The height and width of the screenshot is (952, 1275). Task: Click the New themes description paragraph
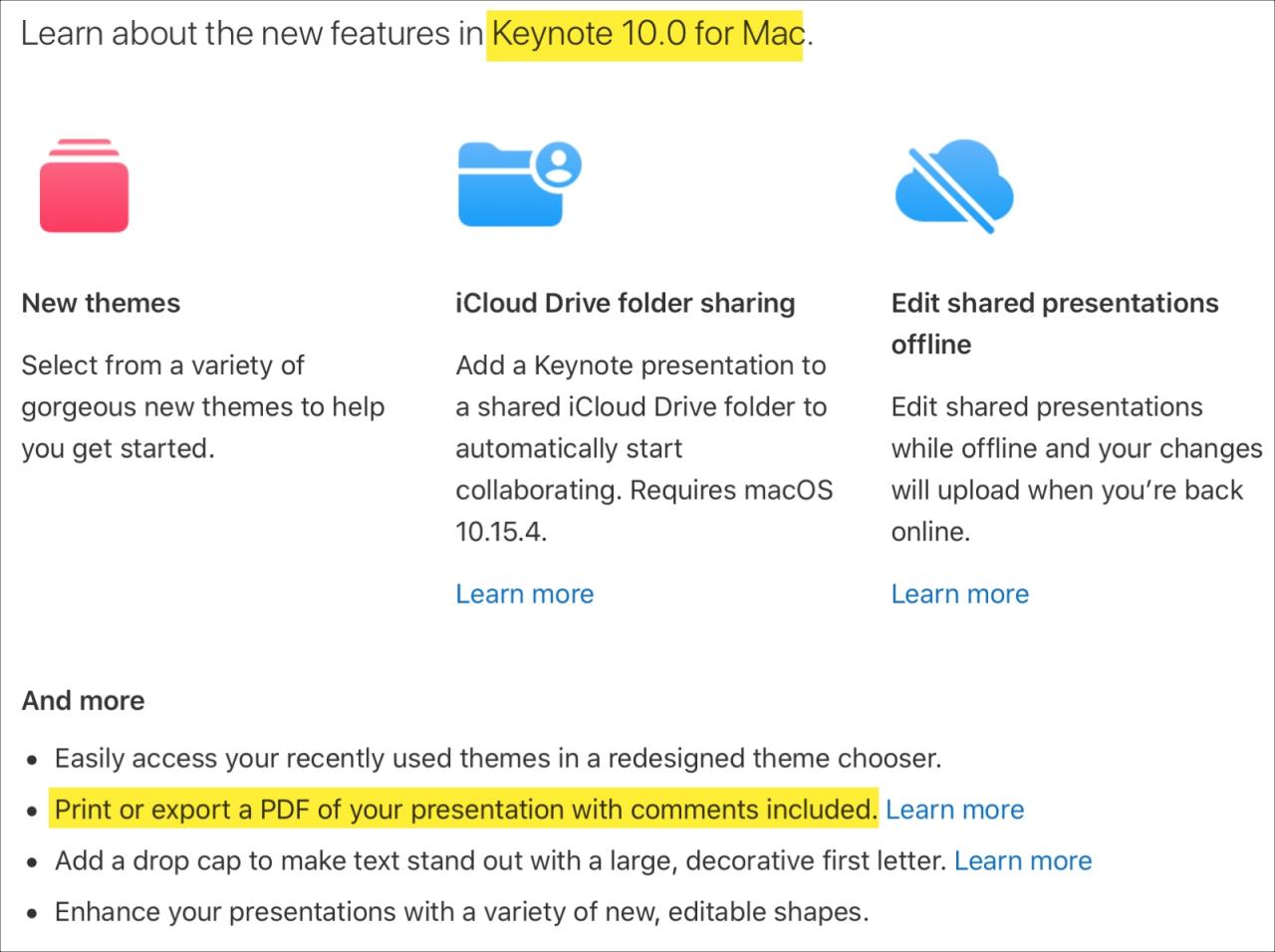pos(203,407)
